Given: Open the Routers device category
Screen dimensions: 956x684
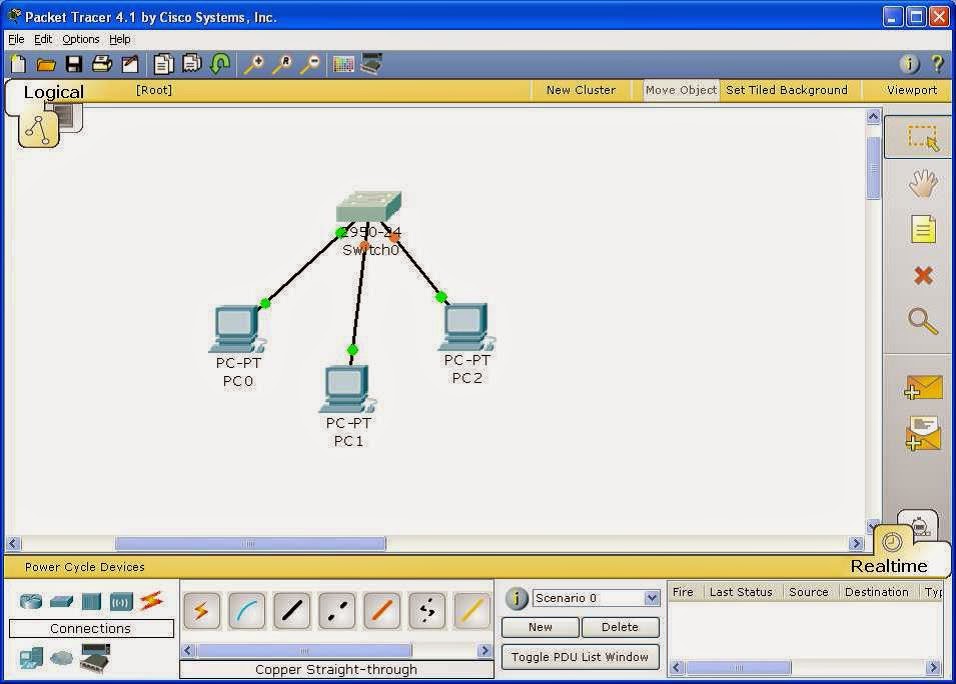Looking at the screenshot, I should pyautogui.click(x=30, y=600).
